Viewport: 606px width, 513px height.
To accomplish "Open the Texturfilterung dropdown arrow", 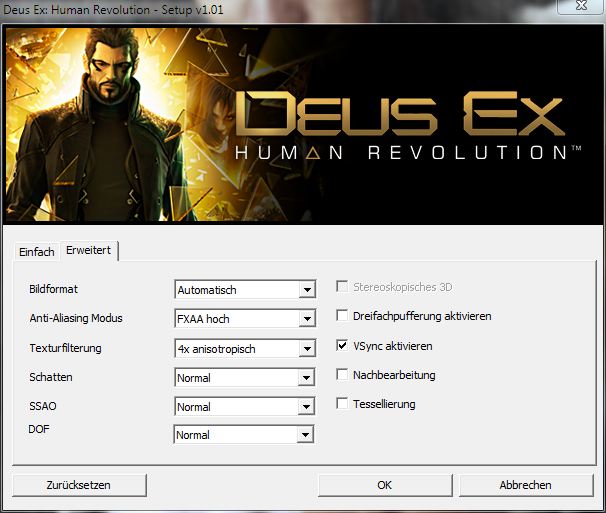I will pyautogui.click(x=307, y=349).
